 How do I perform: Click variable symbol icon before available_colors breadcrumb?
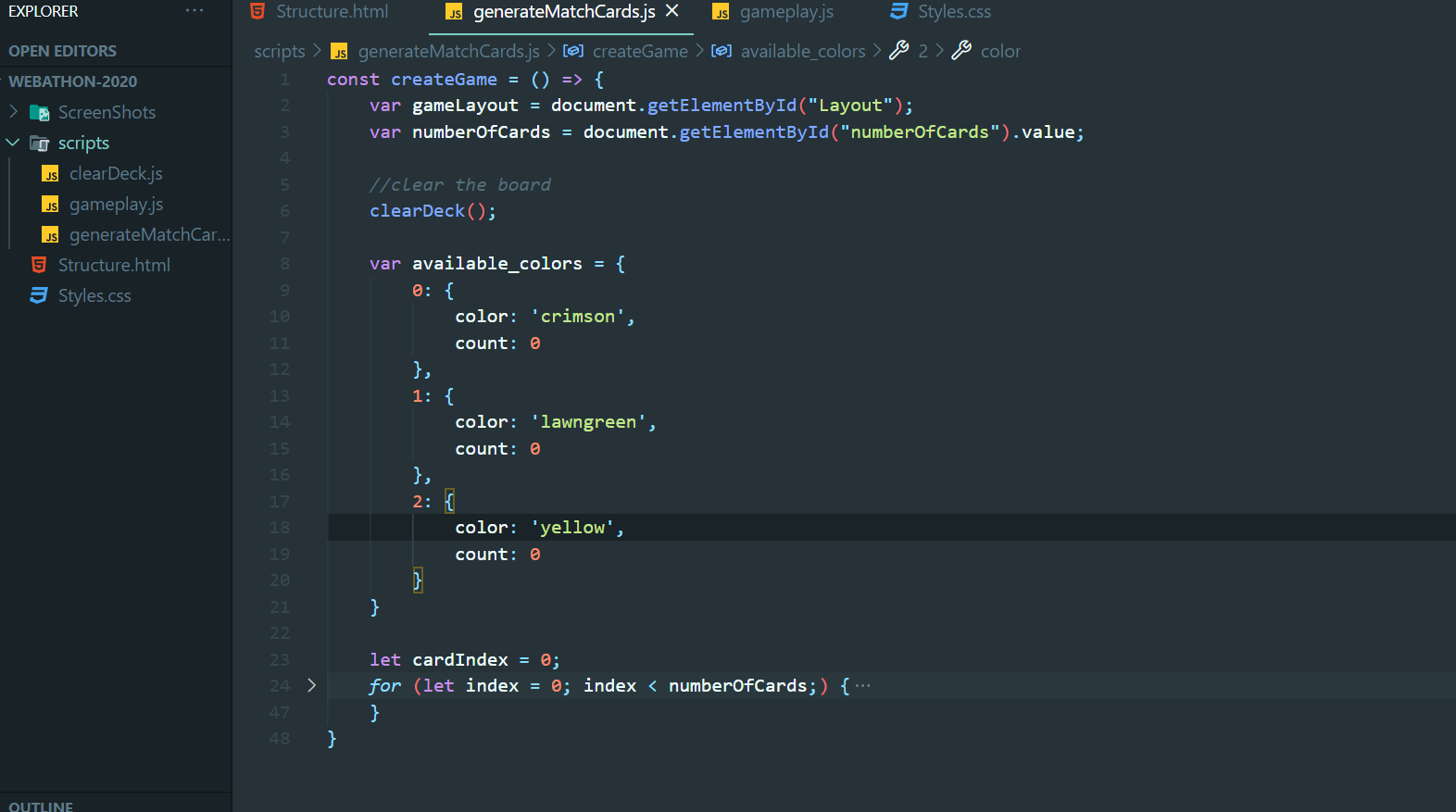click(x=722, y=51)
